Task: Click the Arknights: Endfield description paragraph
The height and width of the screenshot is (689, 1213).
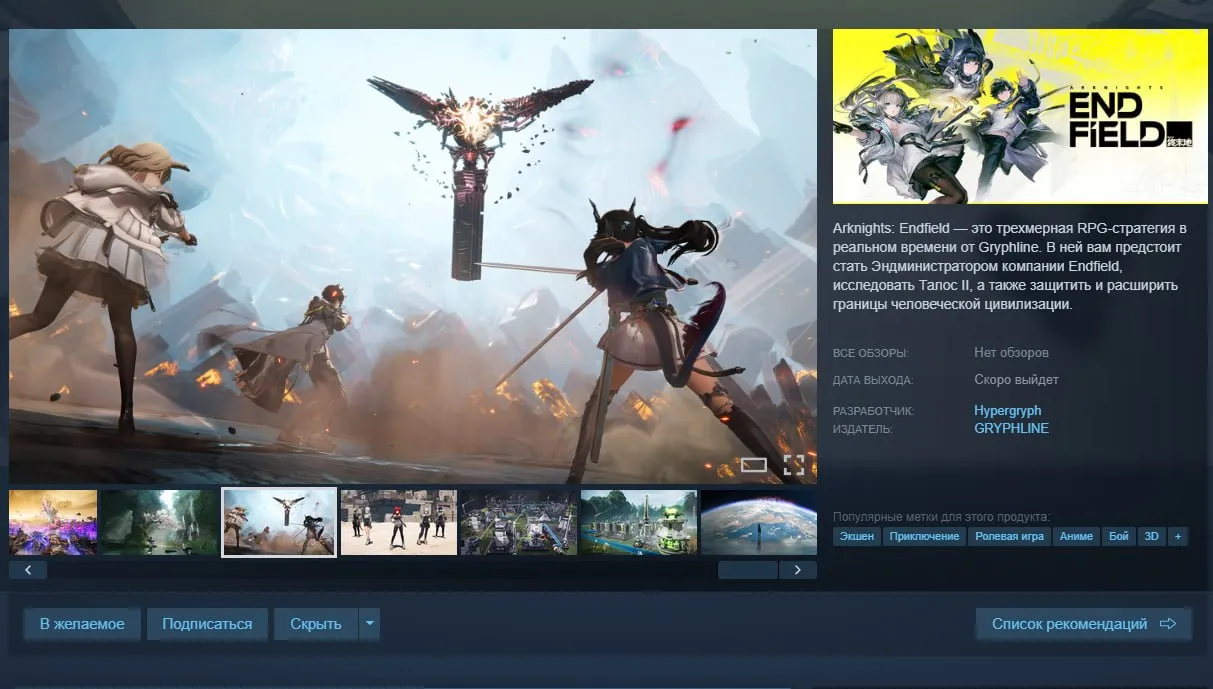Action: [1010, 267]
